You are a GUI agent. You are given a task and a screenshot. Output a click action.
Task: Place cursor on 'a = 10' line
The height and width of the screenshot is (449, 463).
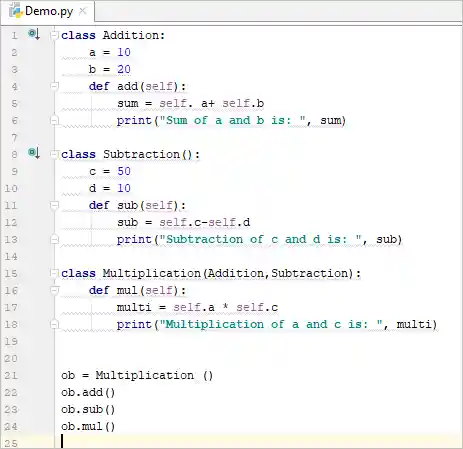coord(110,52)
